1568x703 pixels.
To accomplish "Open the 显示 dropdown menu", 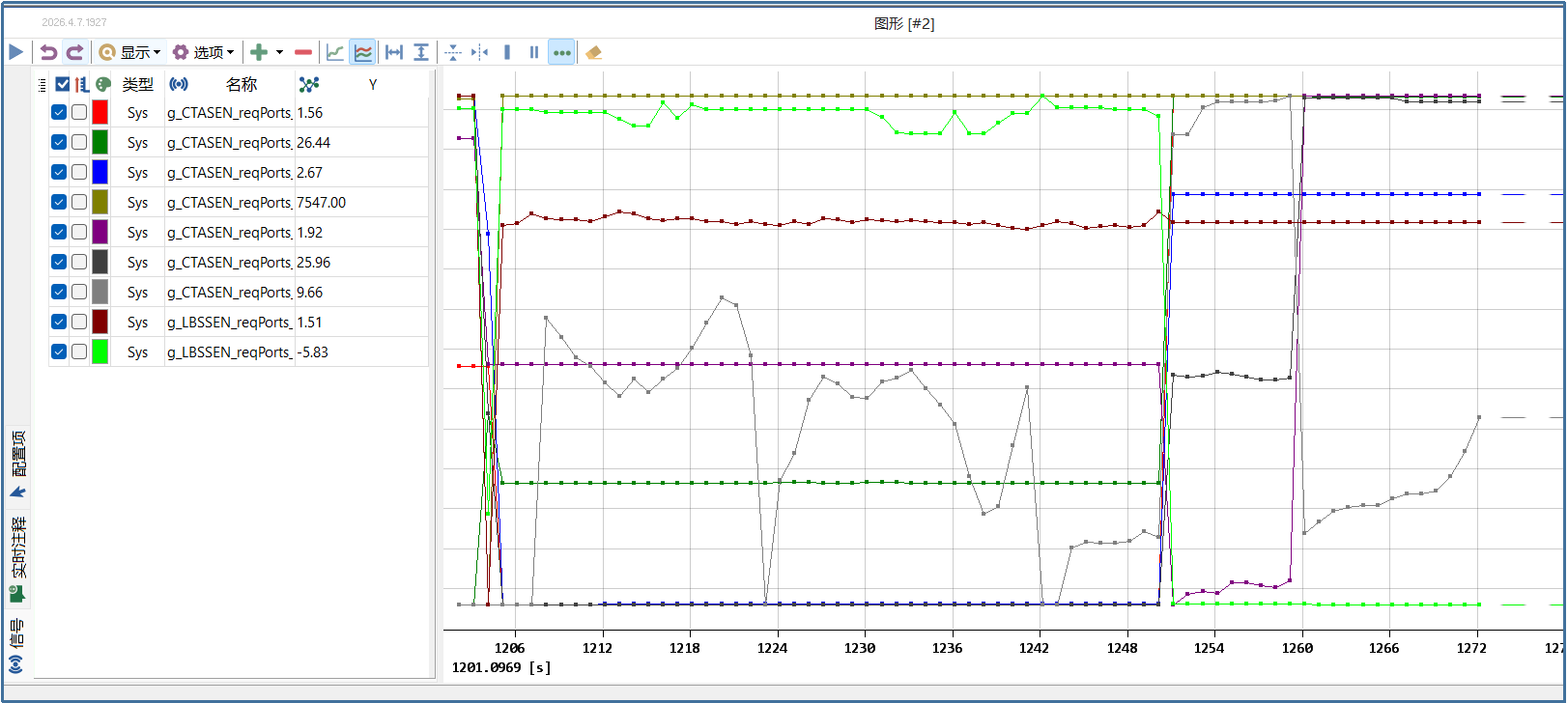I will (x=129, y=52).
